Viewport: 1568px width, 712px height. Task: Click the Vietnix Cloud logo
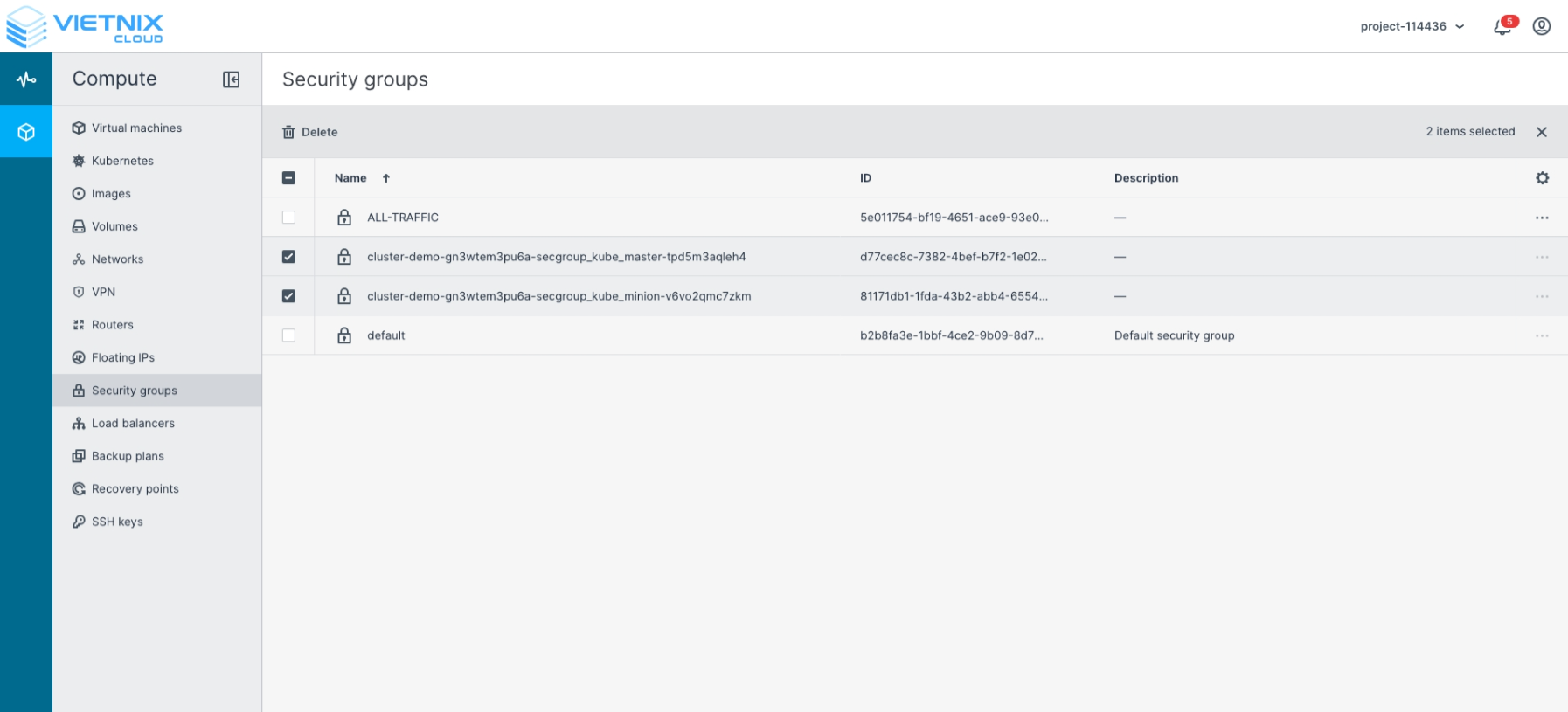tap(85, 26)
